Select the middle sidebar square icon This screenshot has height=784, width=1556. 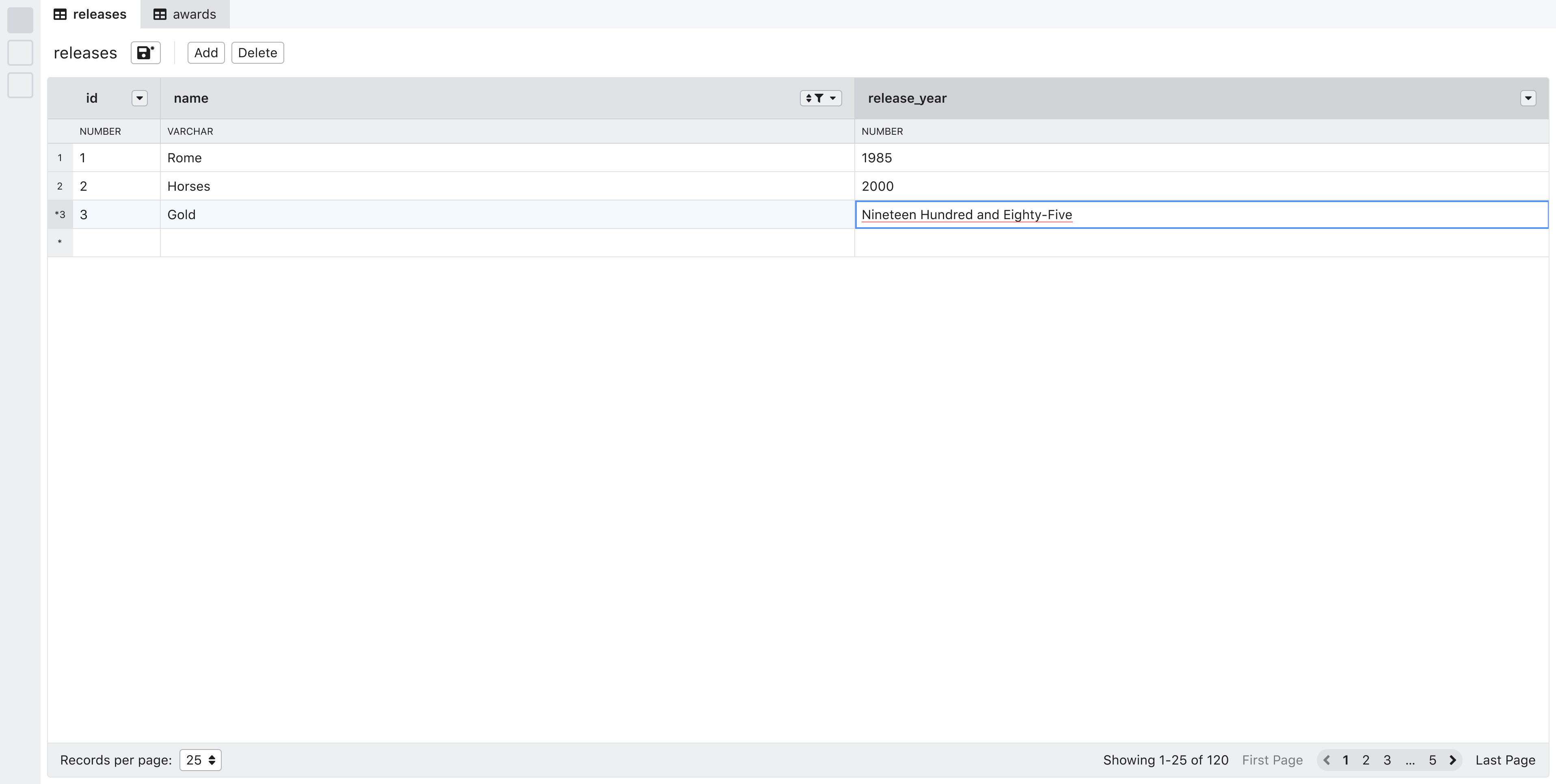[20, 52]
